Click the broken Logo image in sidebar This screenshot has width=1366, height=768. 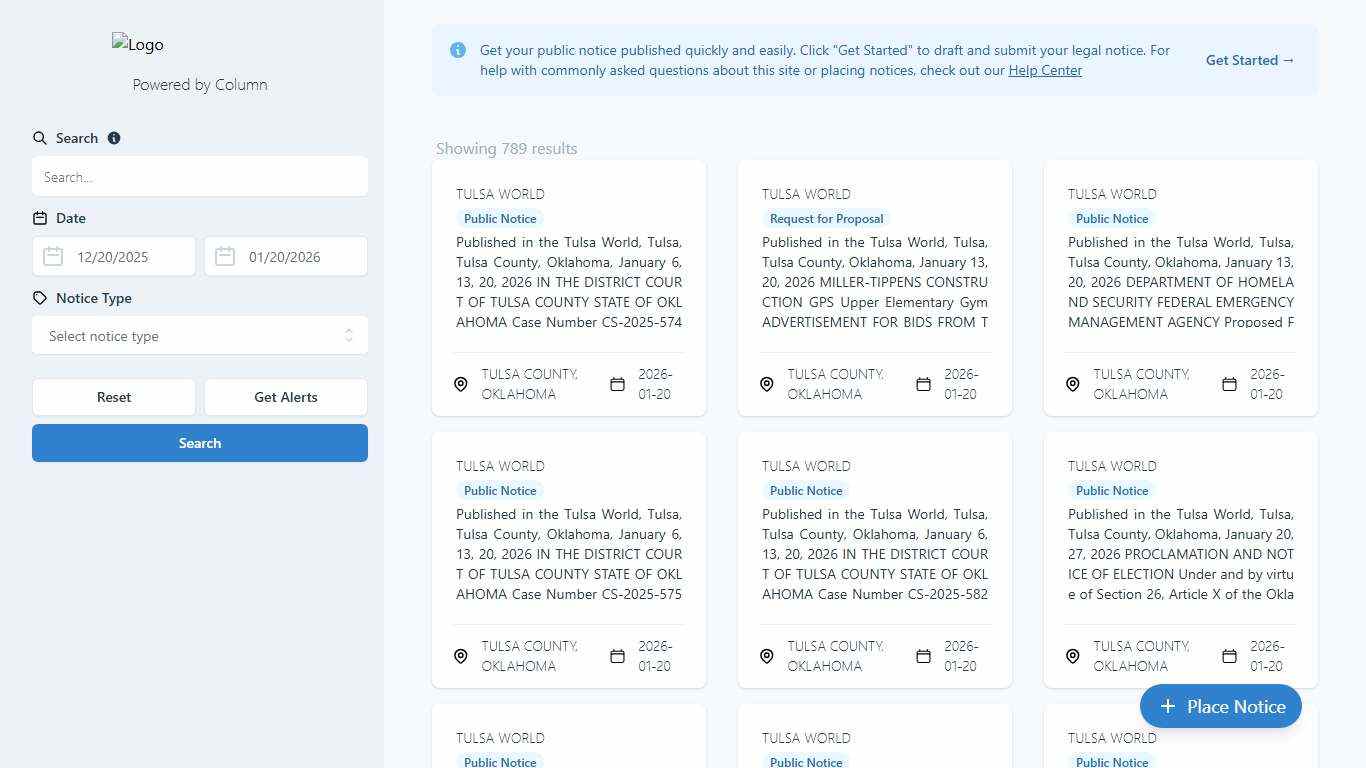[x=138, y=44]
